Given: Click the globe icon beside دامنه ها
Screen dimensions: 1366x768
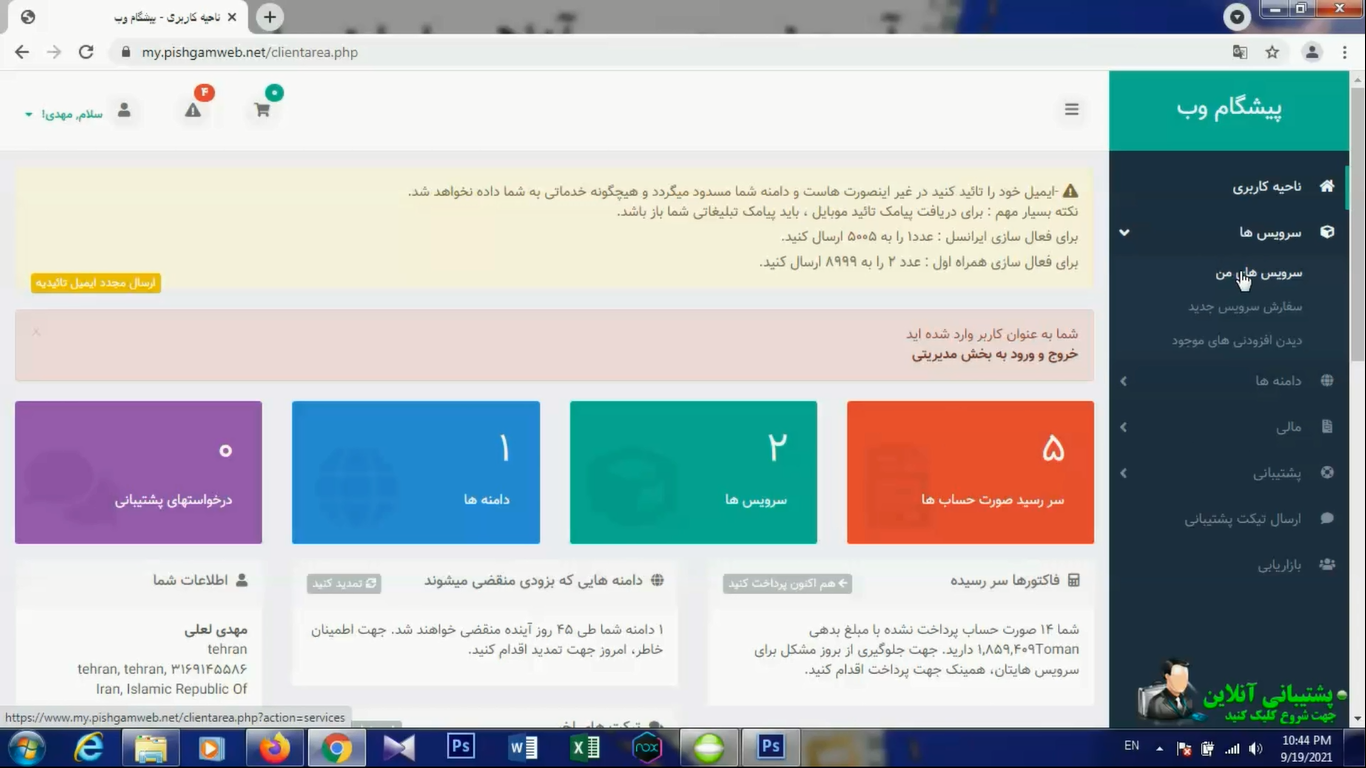Looking at the screenshot, I should tap(1327, 380).
